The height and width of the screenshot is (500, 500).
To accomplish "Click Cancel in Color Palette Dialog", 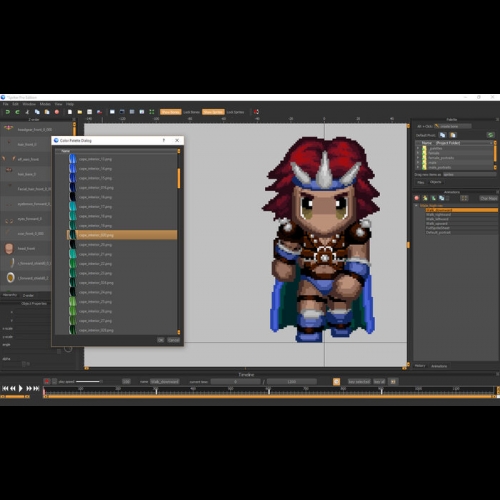I will 173,340.
